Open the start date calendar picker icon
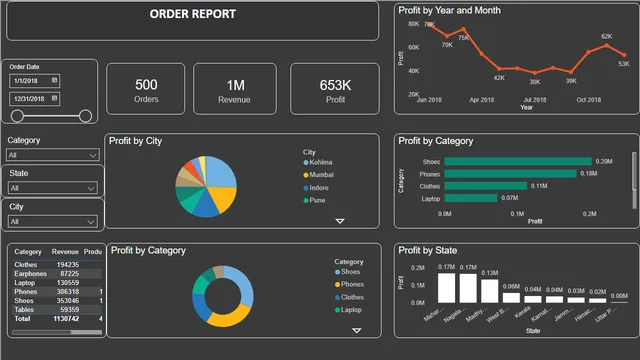 [x=55, y=80]
